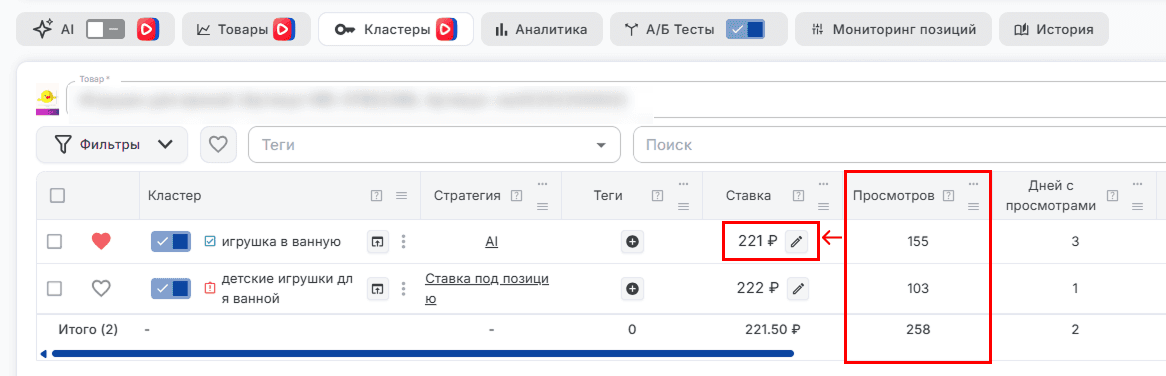
Task: Edit the 221 ₽ bid with pencil icon
Action: coord(796,241)
